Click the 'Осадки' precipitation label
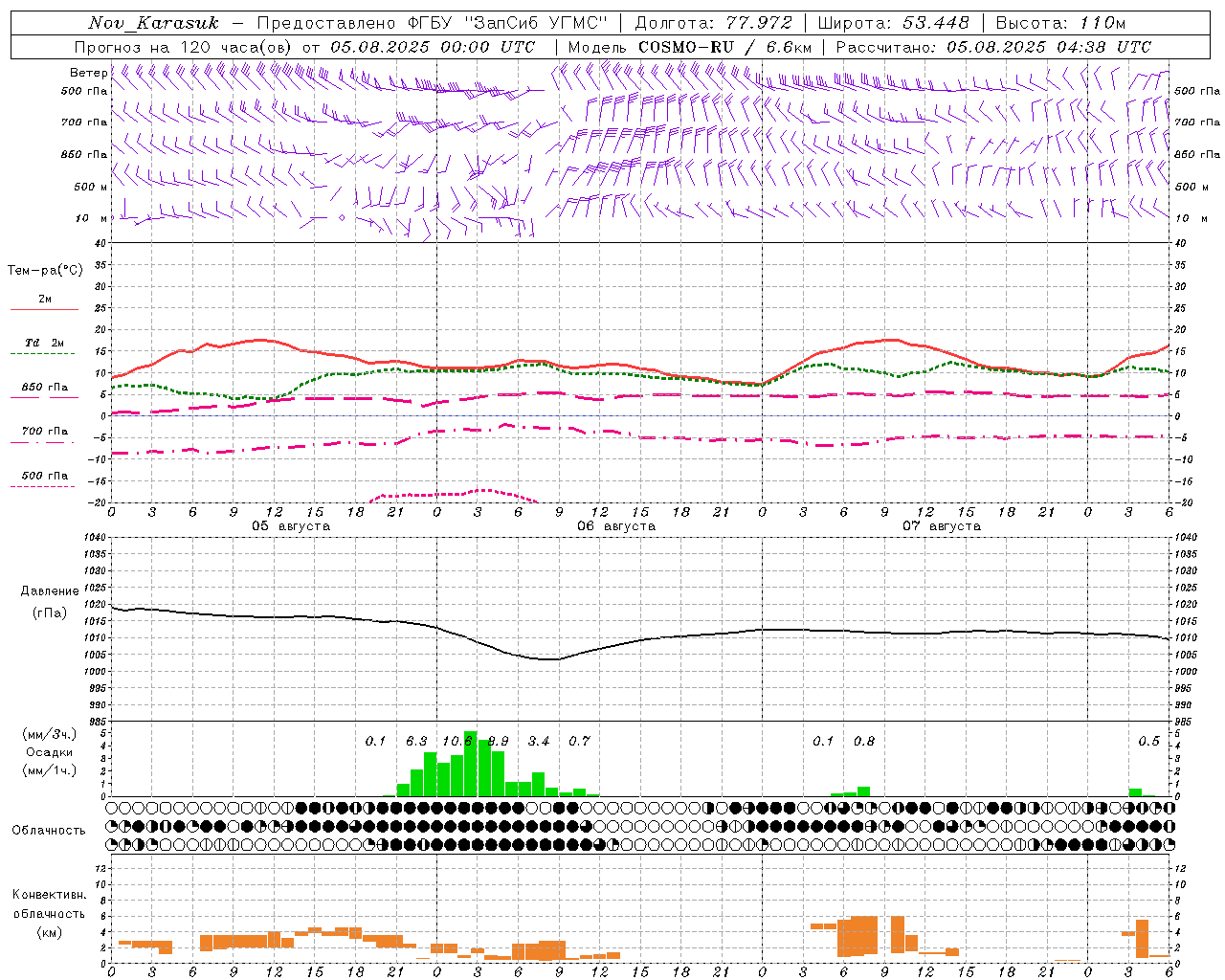 tap(50, 752)
